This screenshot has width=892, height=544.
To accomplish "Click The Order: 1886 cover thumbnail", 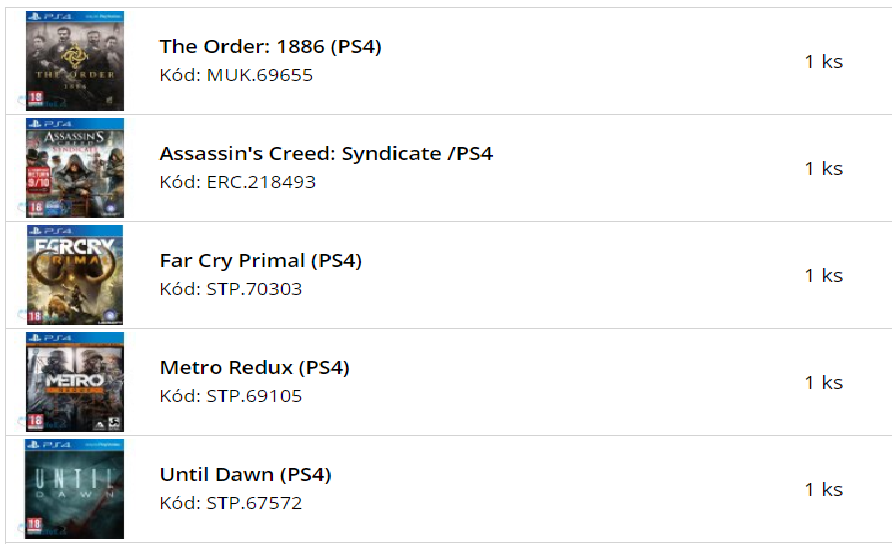I will pos(75,61).
